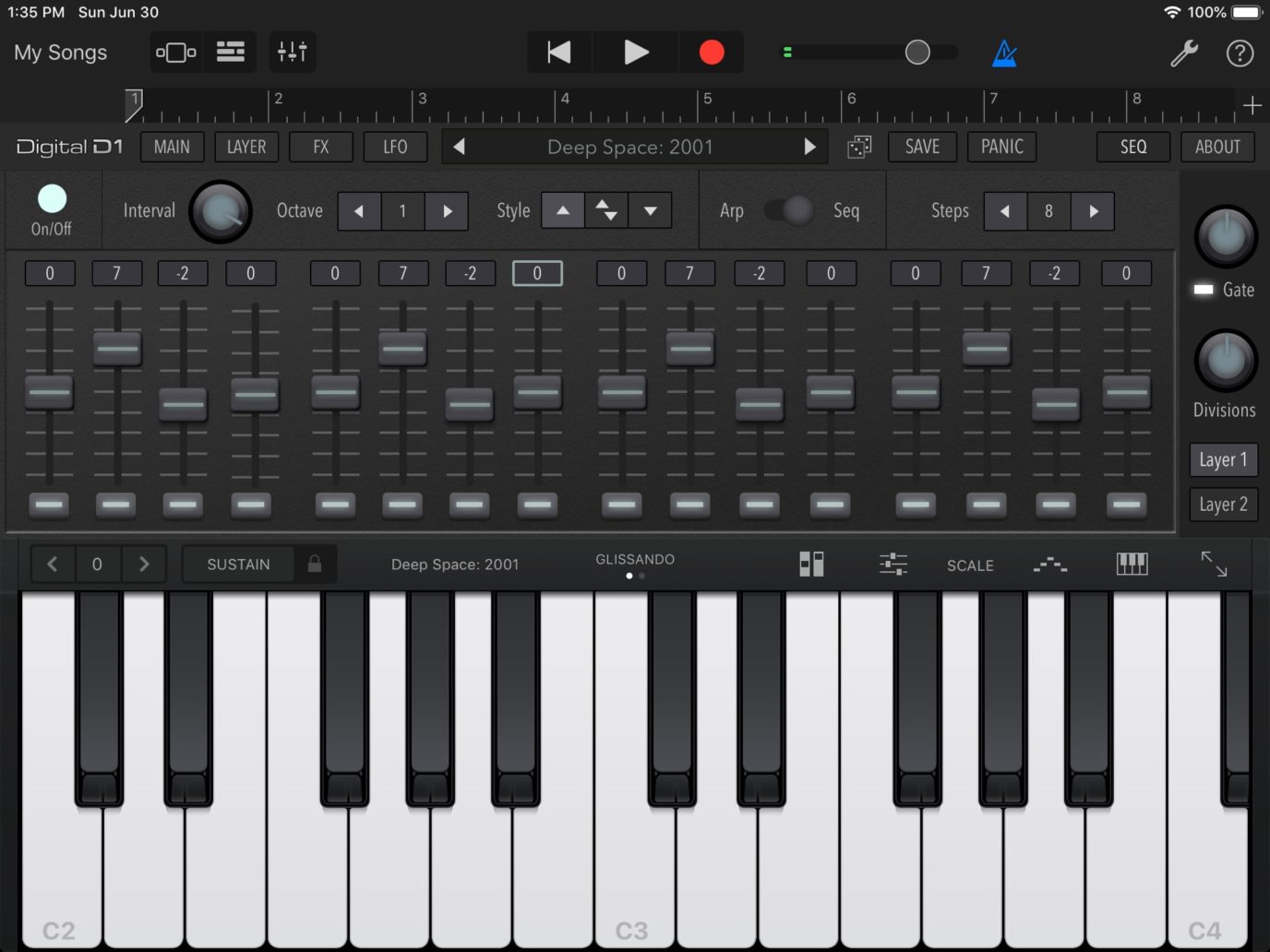This screenshot has width=1270, height=952.
Task: Flip the Arp/Seq switch
Action: click(789, 211)
